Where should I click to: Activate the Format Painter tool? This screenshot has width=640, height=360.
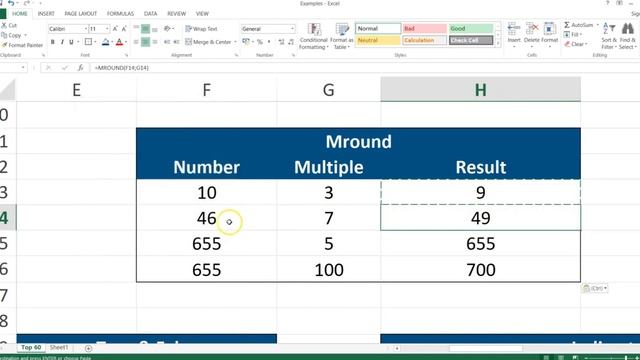click(22, 45)
